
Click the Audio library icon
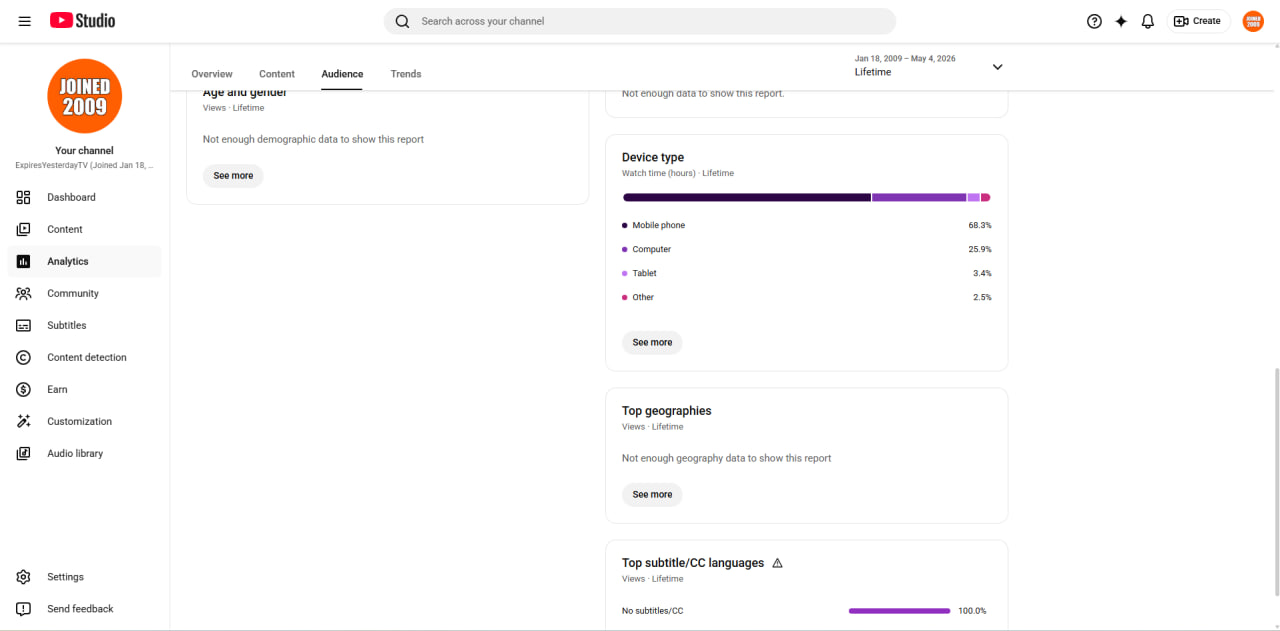click(24, 453)
